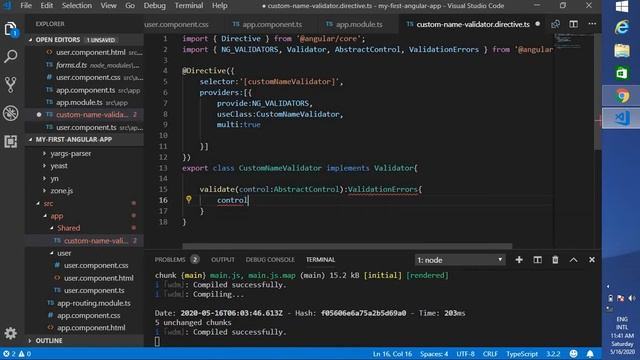Open app-routing.module.ts in file tree
640x360 pixels.
[93, 303]
